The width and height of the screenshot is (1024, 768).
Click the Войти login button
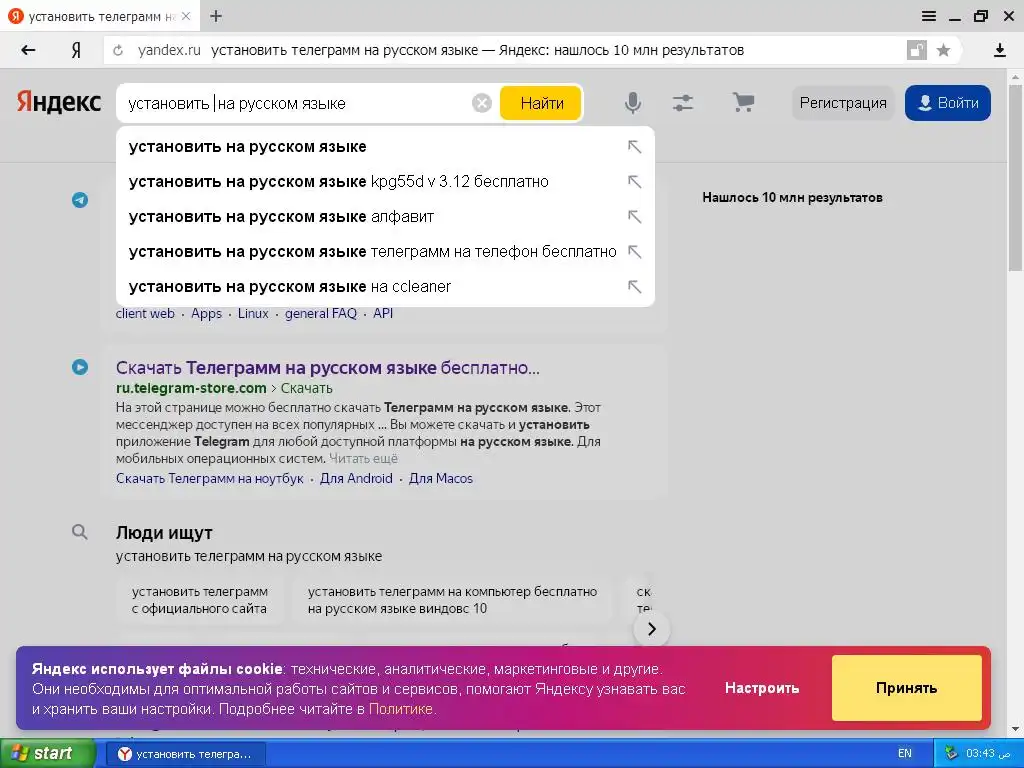coord(948,103)
